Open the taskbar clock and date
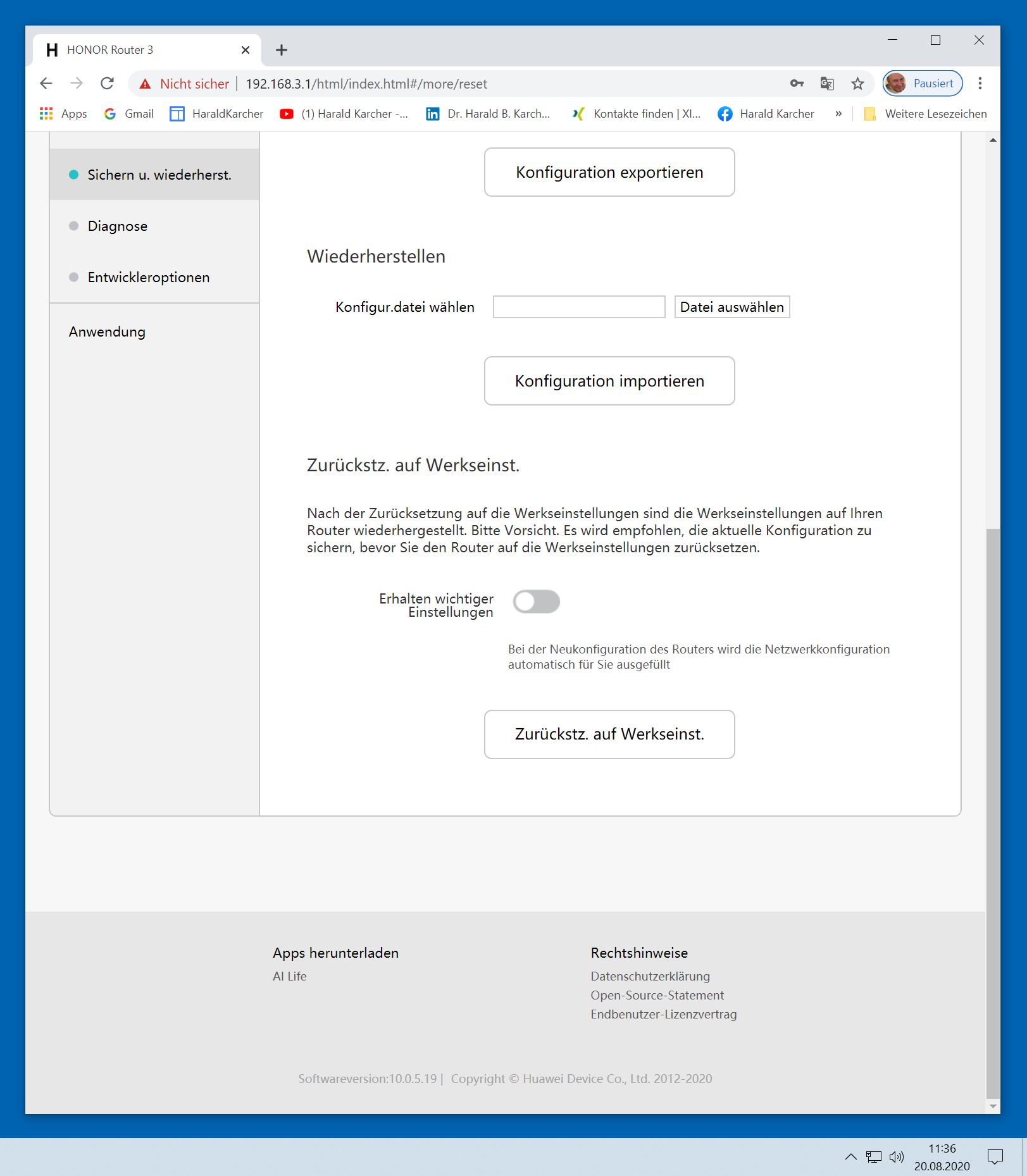 pos(942,1157)
